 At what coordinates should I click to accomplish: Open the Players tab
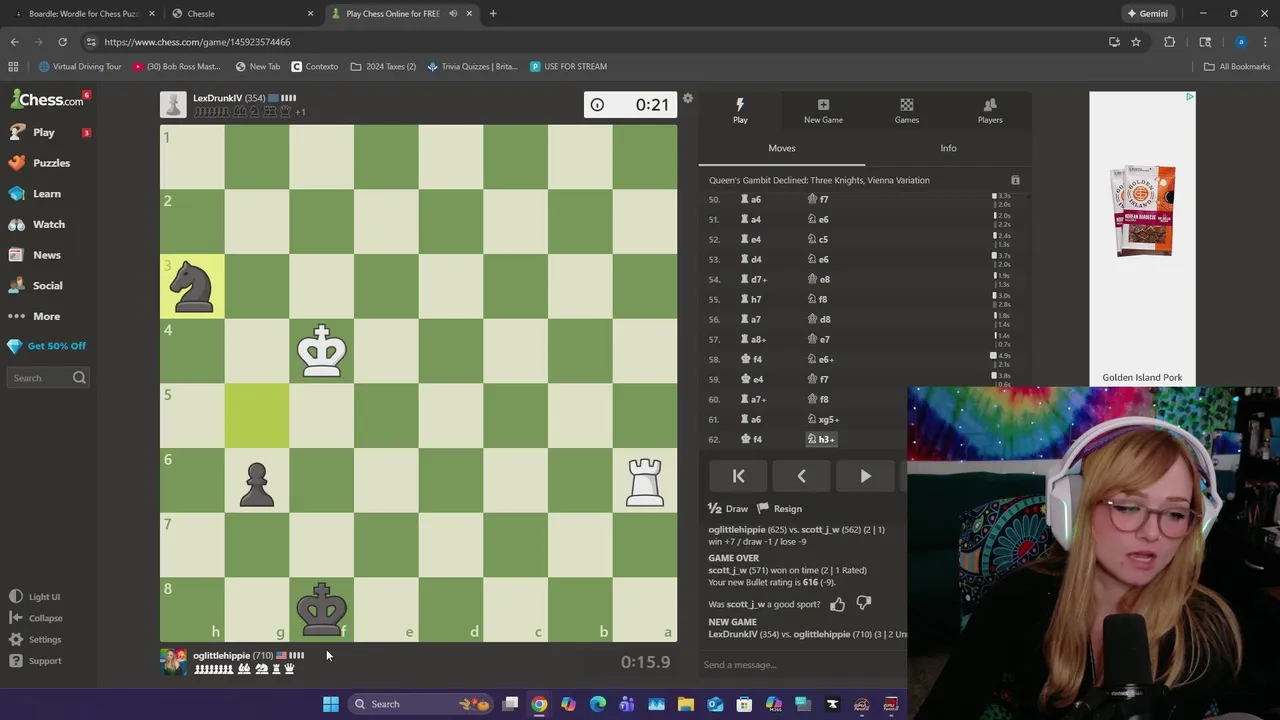[990, 111]
